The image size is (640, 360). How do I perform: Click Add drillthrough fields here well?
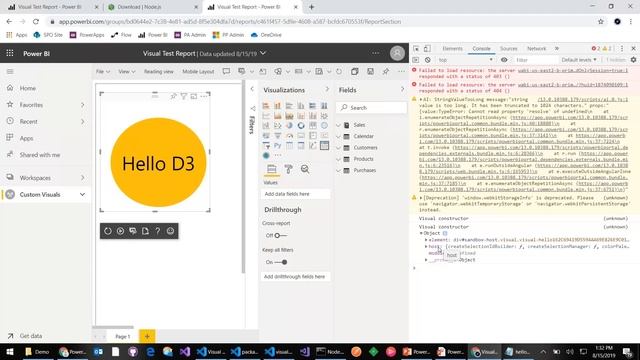(x=296, y=277)
